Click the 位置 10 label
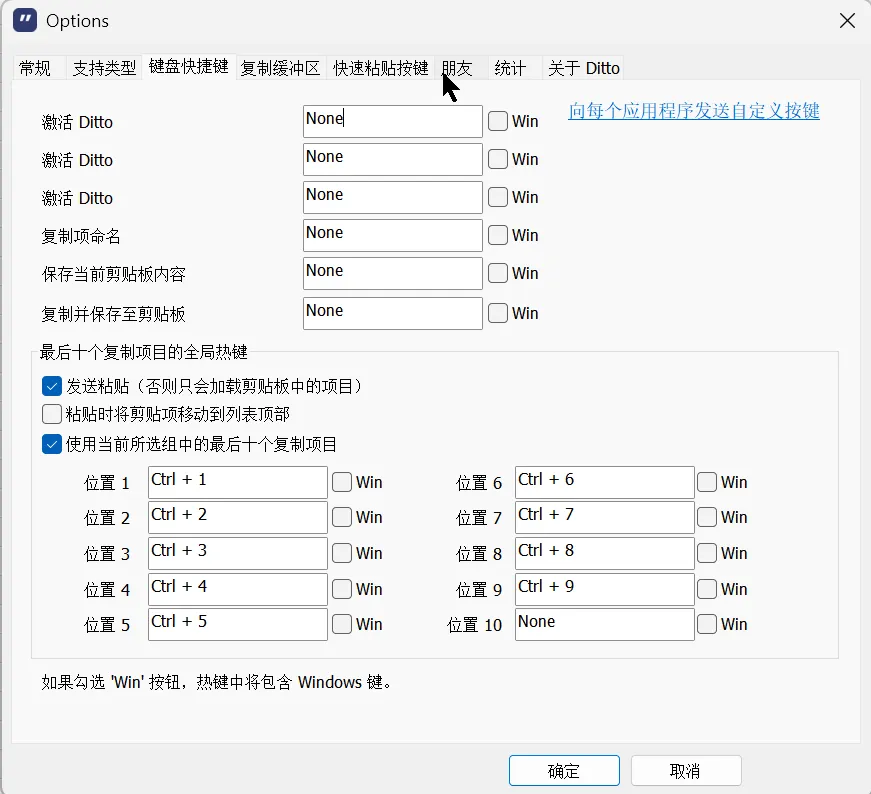This screenshot has width=871, height=794. tap(474, 625)
